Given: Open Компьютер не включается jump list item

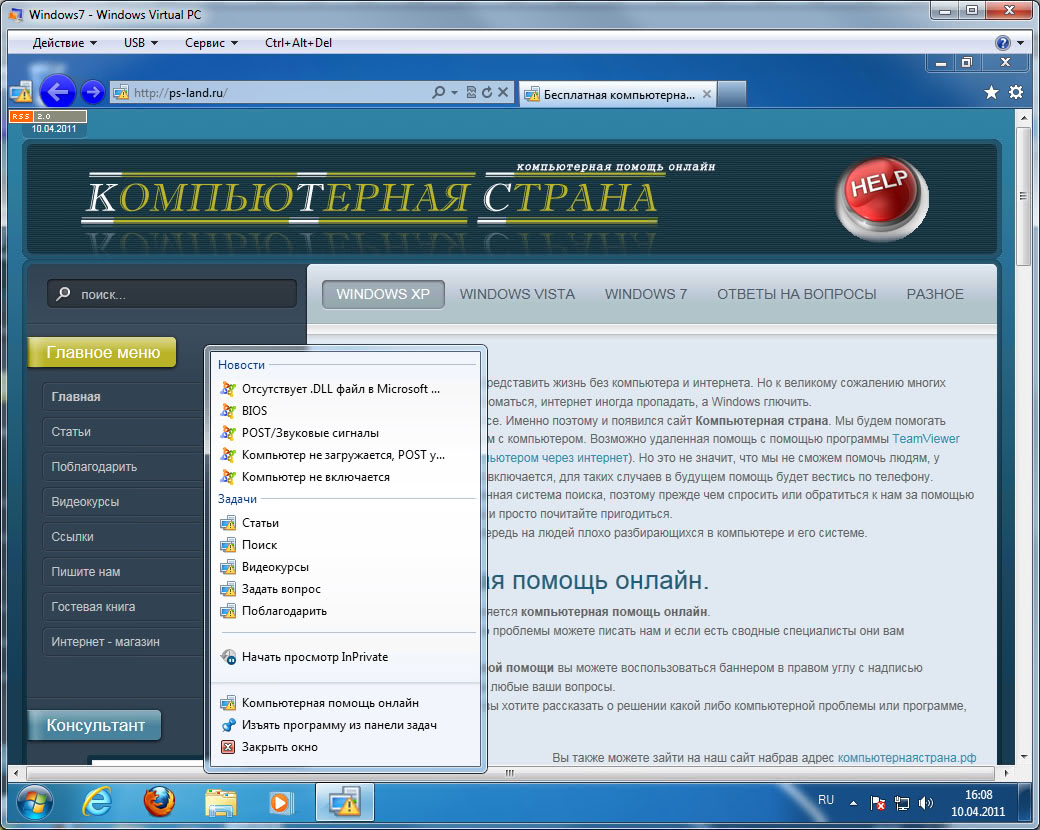Looking at the screenshot, I should click(x=345, y=476).
